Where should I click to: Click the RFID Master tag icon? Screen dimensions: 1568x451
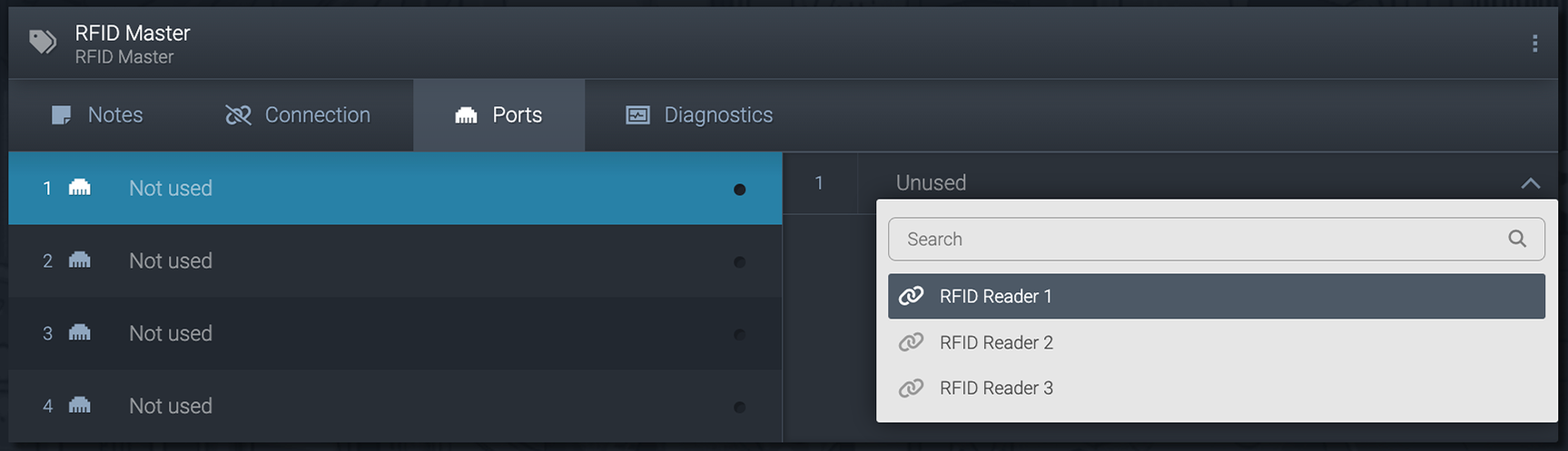pyautogui.click(x=43, y=42)
